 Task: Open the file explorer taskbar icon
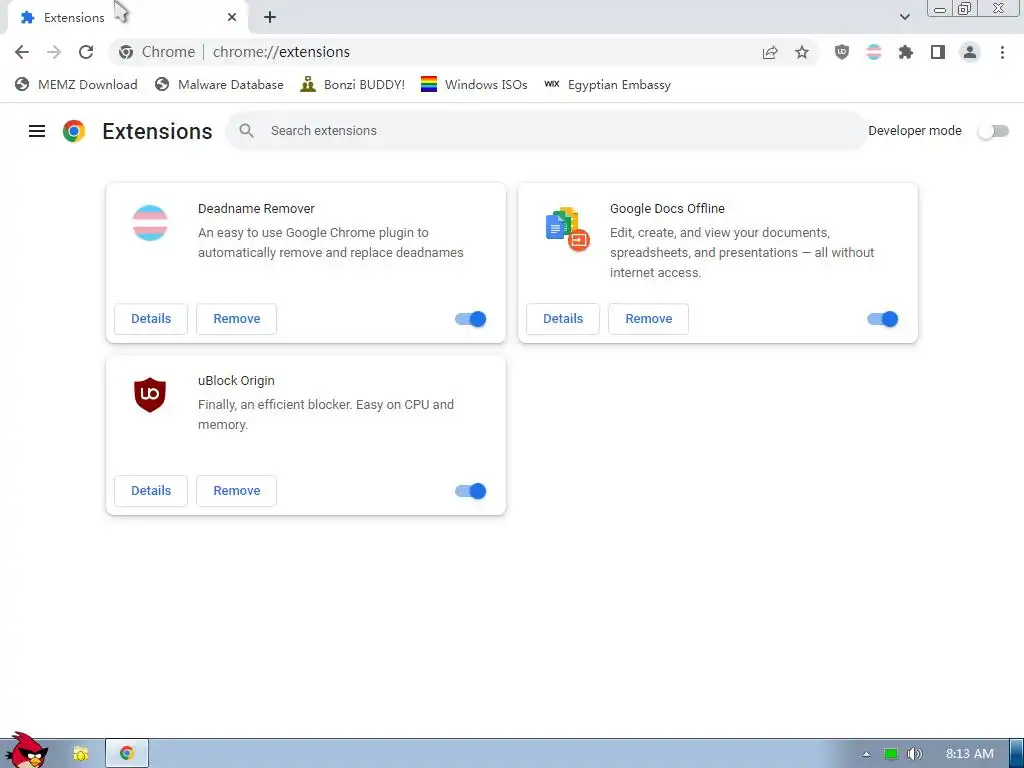[x=80, y=754]
